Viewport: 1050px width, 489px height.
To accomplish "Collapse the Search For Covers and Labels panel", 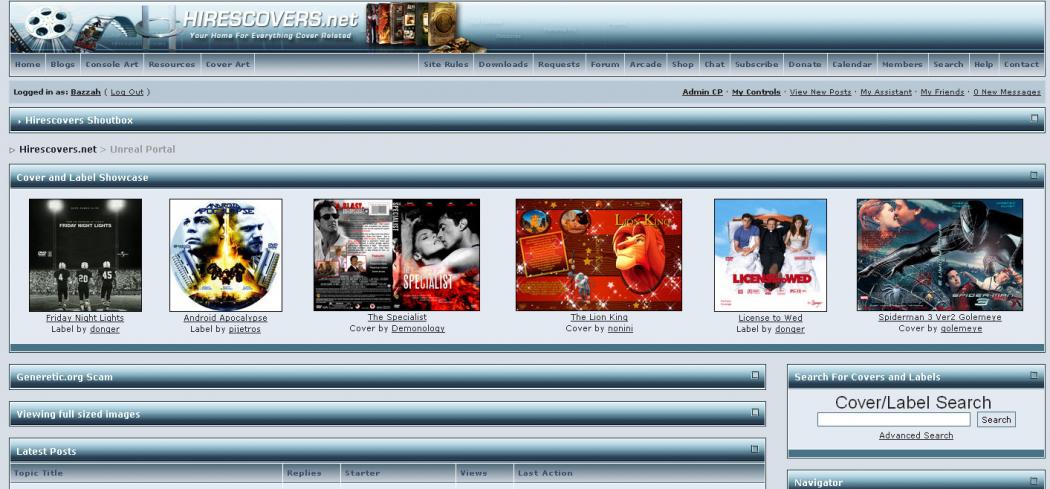I will pos(1035,376).
